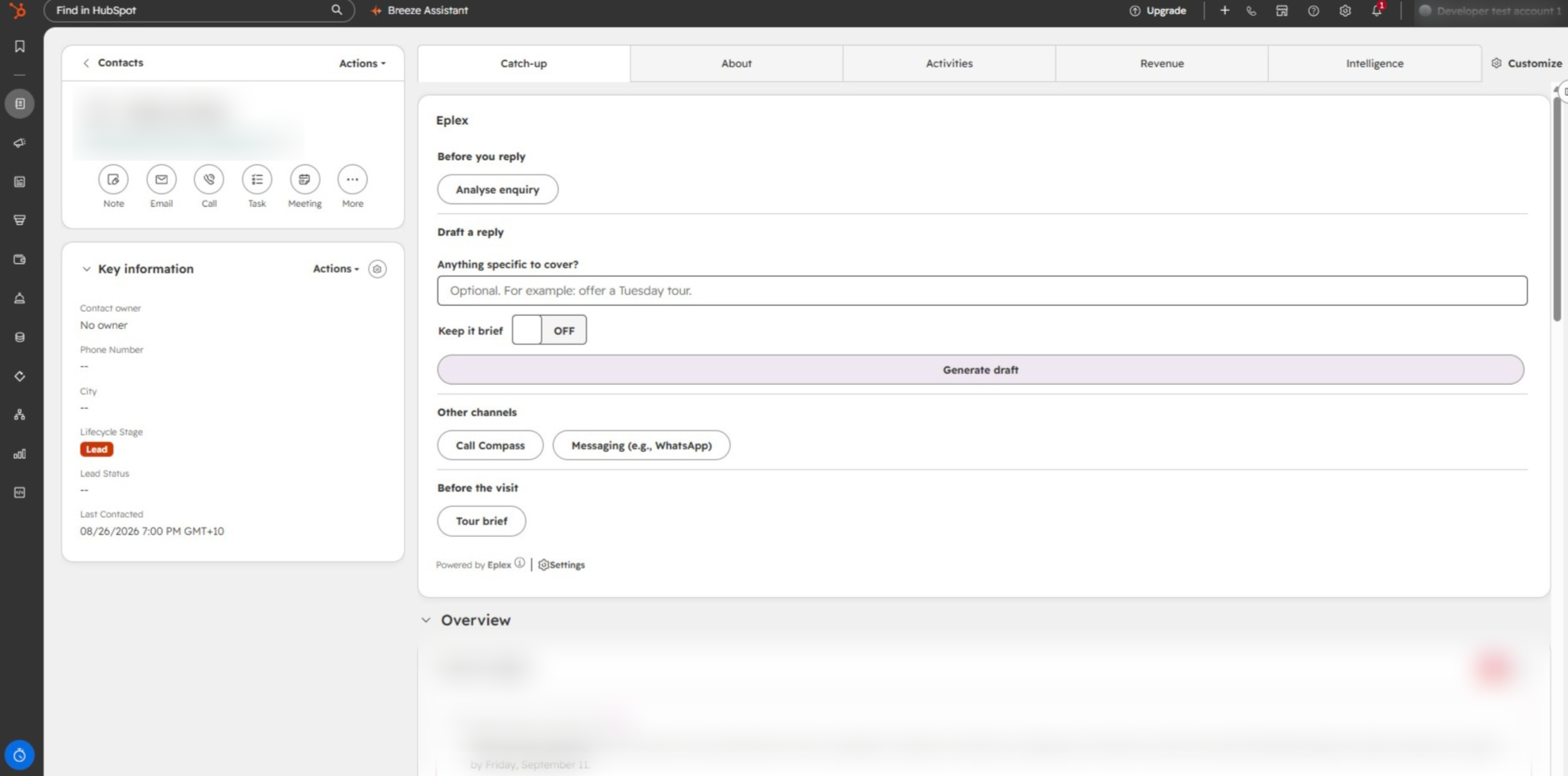The image size is (1568, 776).
Task: Go back to Contacts list
Action: [113, 63]
